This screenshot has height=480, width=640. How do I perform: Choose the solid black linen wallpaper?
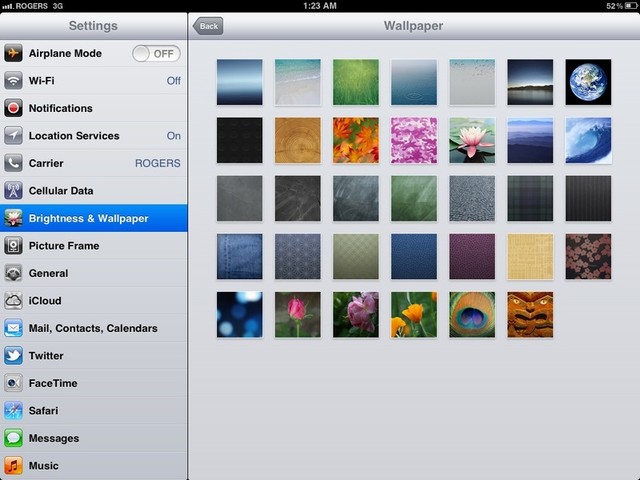240,140
